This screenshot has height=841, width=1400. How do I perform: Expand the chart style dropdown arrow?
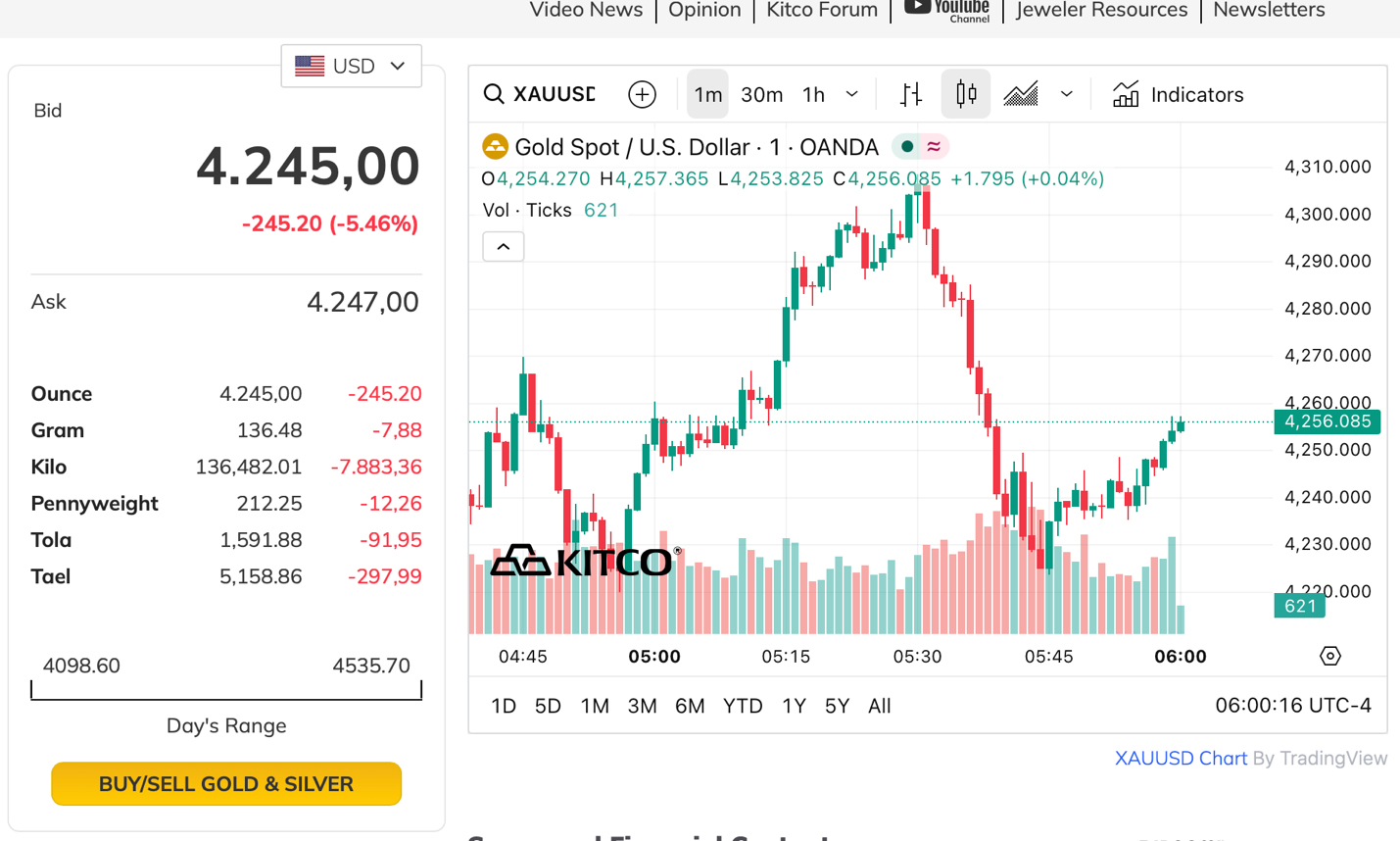coord(1066,94)
